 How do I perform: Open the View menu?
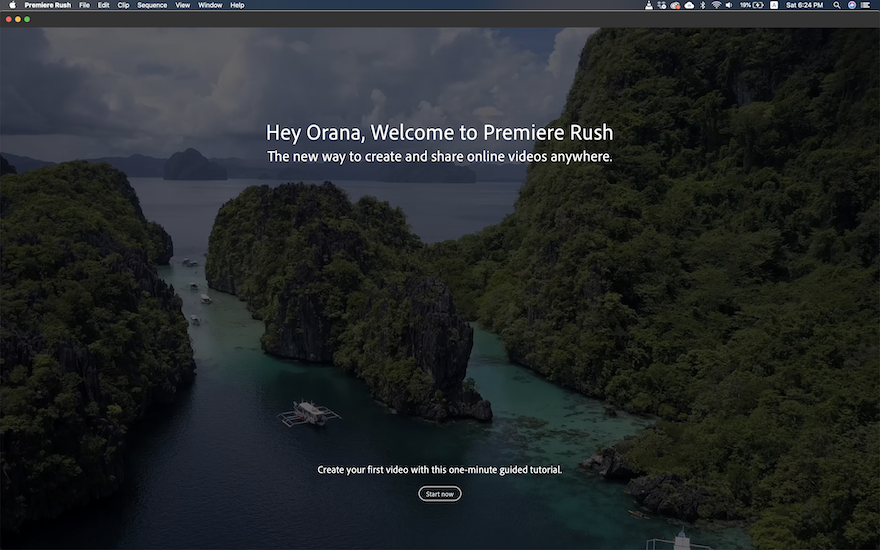182,5
